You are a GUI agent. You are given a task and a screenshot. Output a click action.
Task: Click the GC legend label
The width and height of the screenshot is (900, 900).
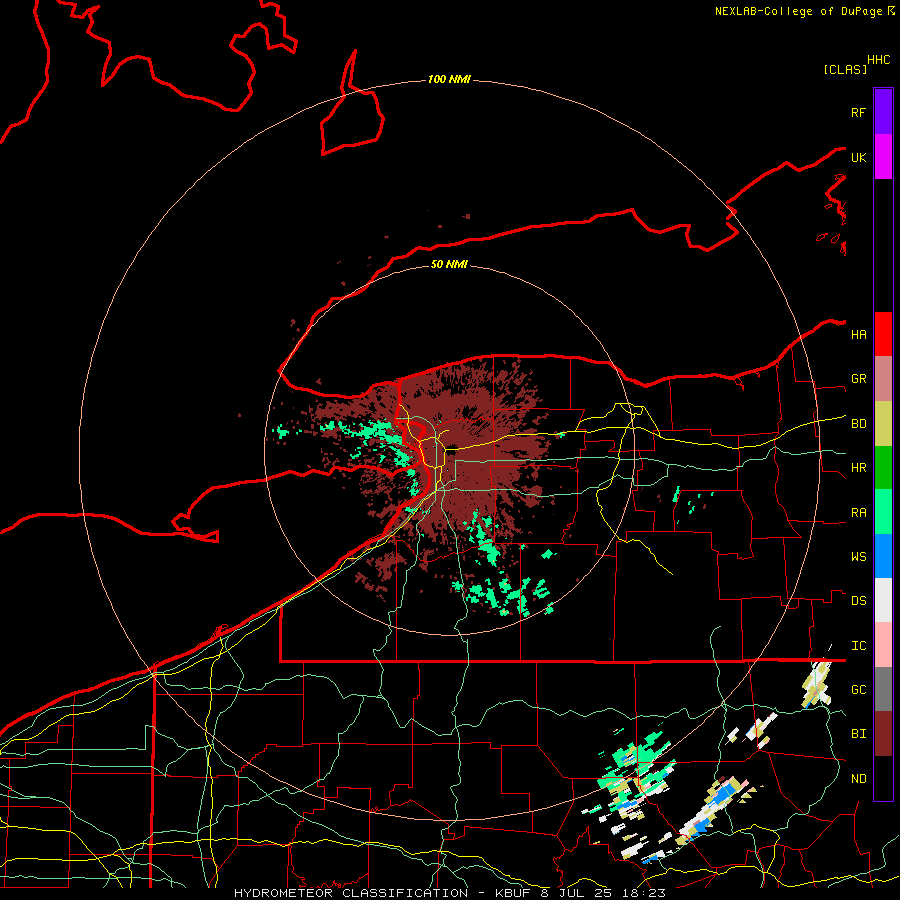858,689
